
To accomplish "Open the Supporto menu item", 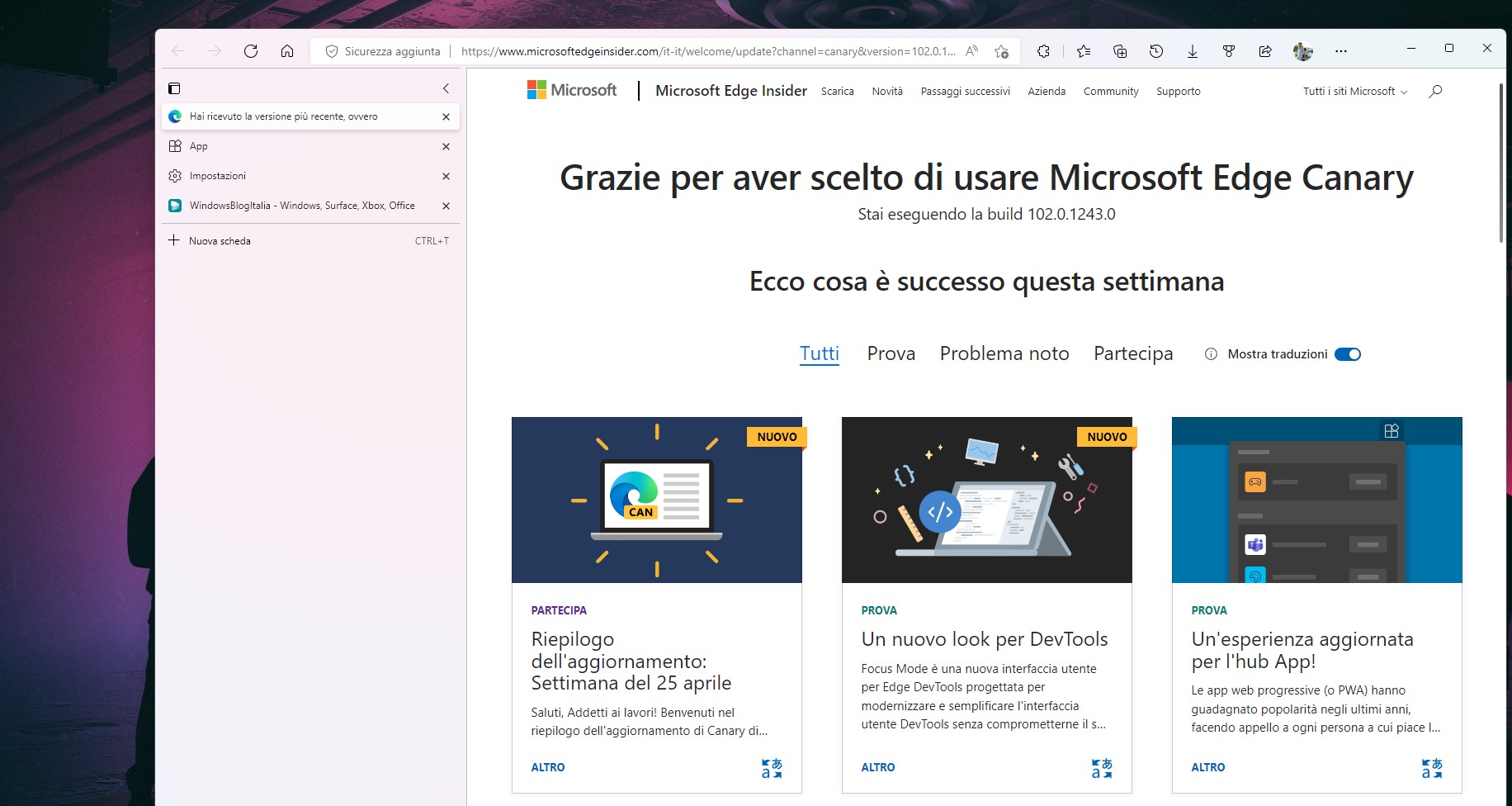I will click(1178, 92).
